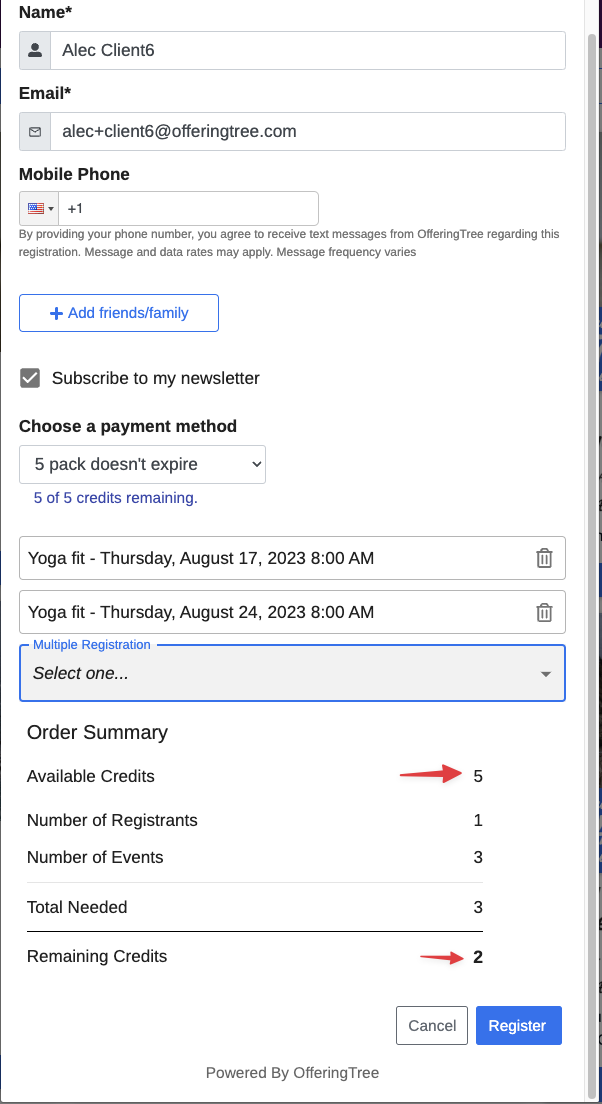Click the 5 of 5 credits remaining text
Viewport: 602px width, 1104px height.
pyautogui.click(x=115, y=498)
